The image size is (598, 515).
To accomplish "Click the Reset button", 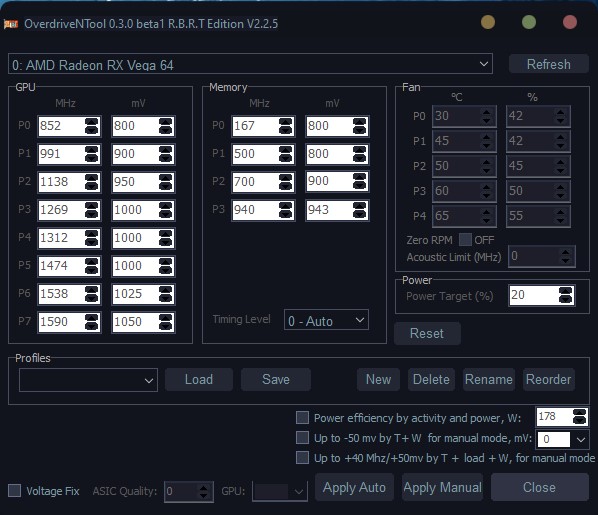I will (x=427, y=333).
